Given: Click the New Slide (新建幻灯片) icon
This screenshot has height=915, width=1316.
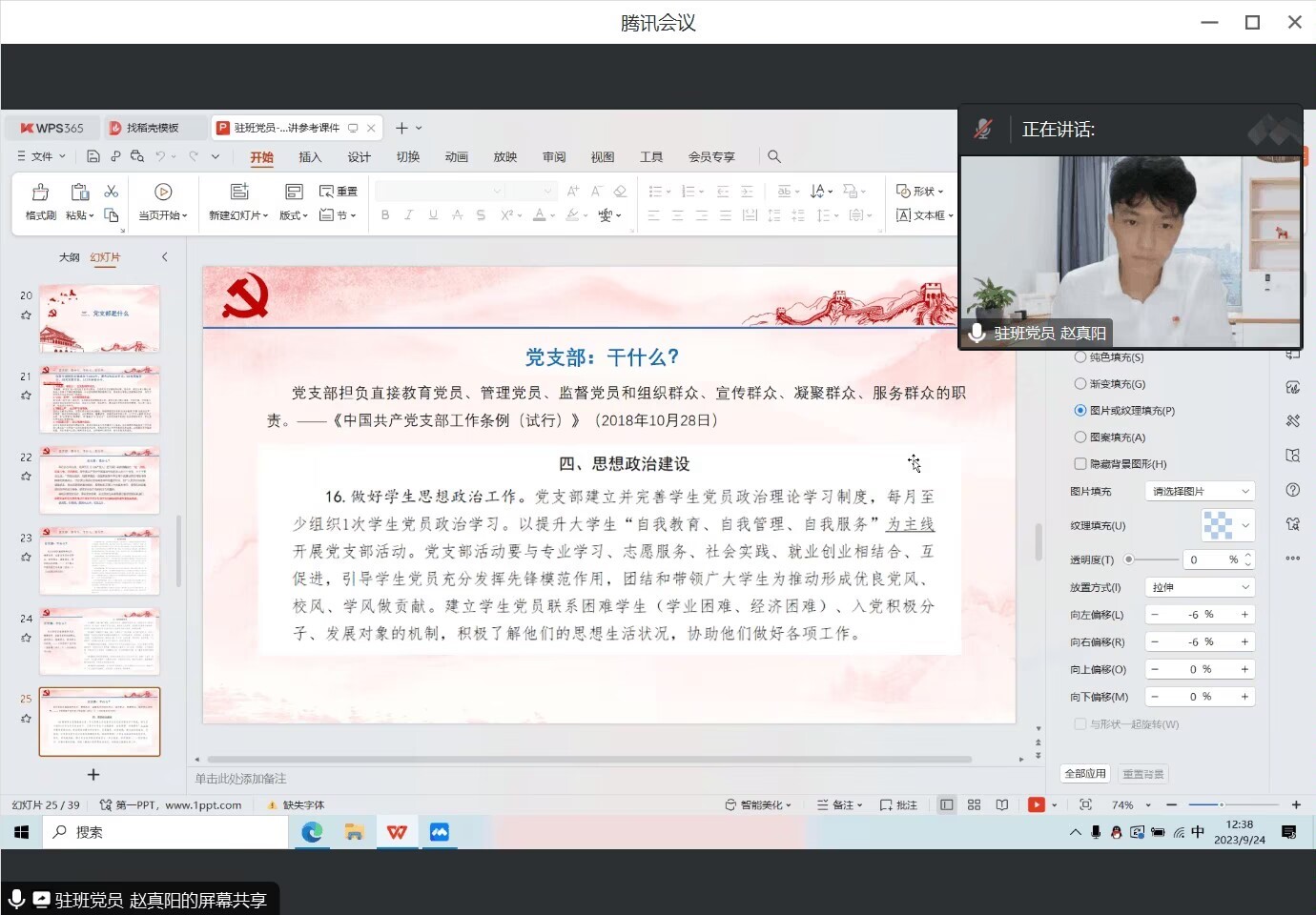Looking at the screenshot, I should (x=239, y=193).
